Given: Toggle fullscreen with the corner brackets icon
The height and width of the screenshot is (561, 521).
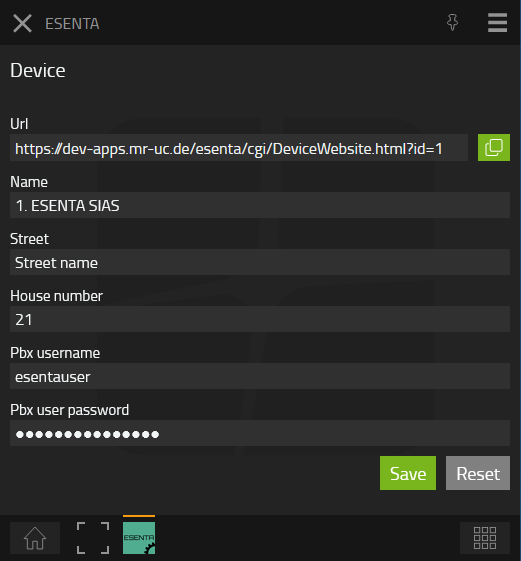Looking at the screenshot, I should [x=93, y=538].
